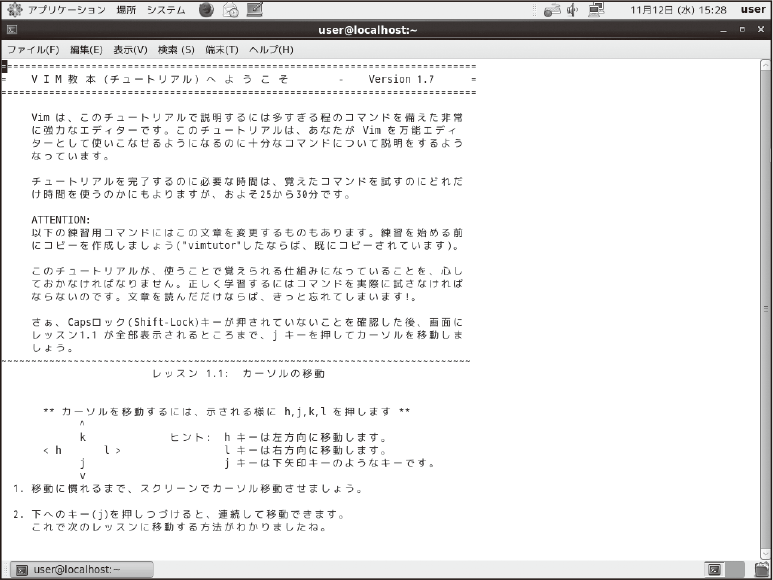Open the 表示(V) menu
773x580 pixels.
pos(130,49)
